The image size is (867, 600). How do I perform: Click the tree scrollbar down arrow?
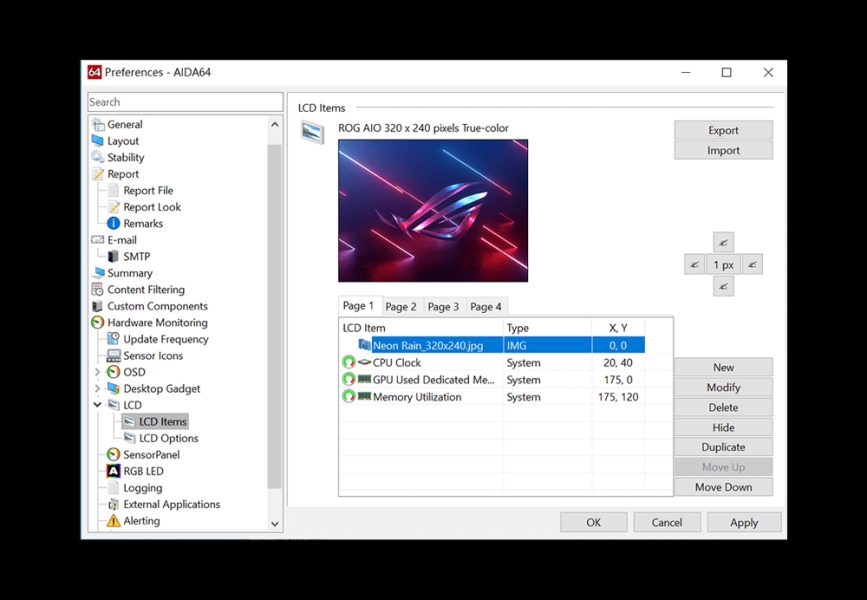[x=275, y=524]
